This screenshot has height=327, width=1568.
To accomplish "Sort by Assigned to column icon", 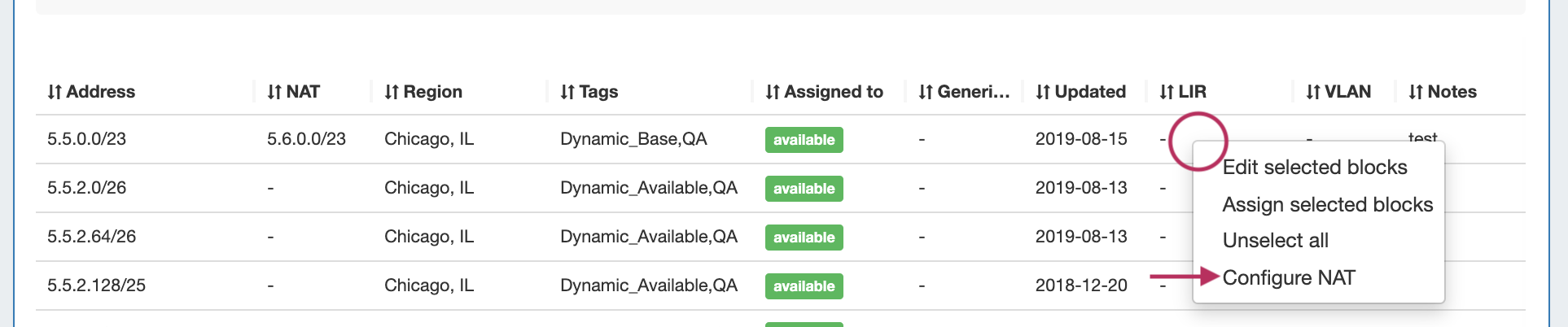I will 773,93.
